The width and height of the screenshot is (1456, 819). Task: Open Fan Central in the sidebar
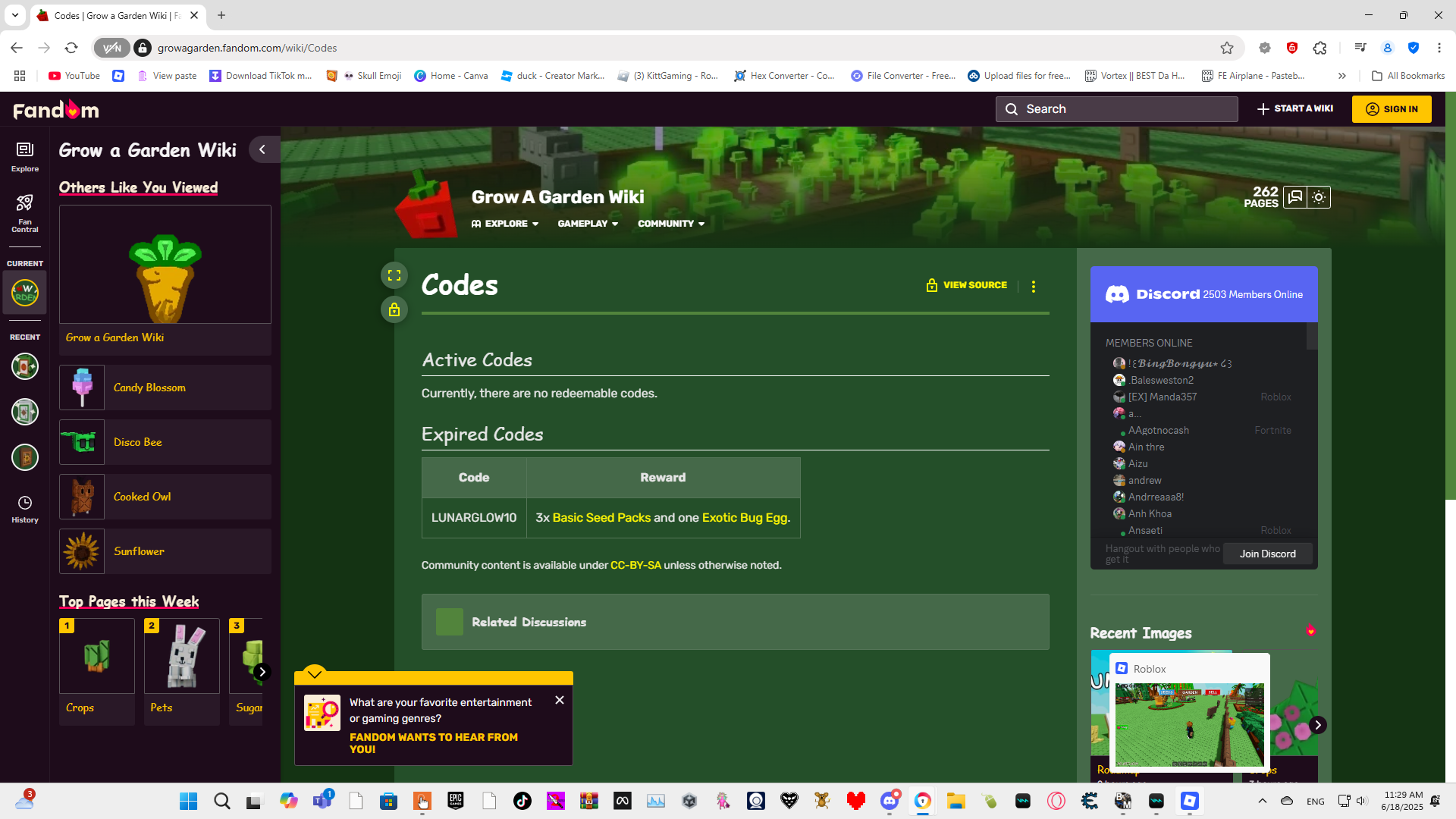[25, 213]
